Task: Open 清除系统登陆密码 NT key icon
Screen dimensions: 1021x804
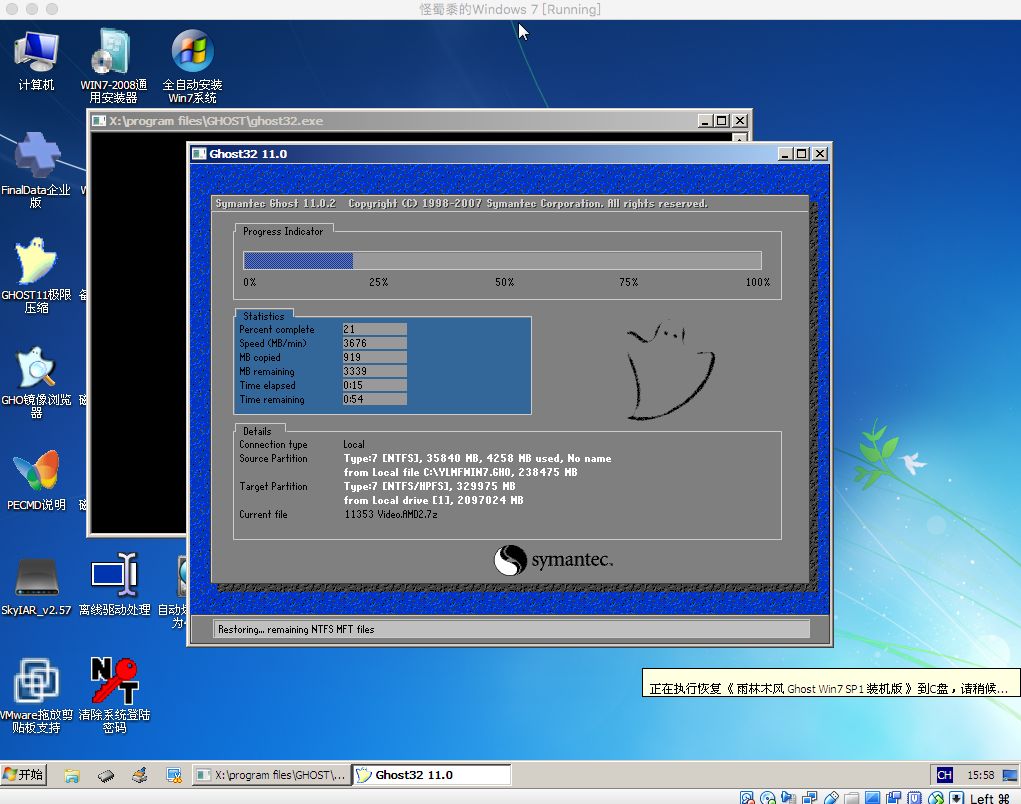Action: click(x=115, y=695)
